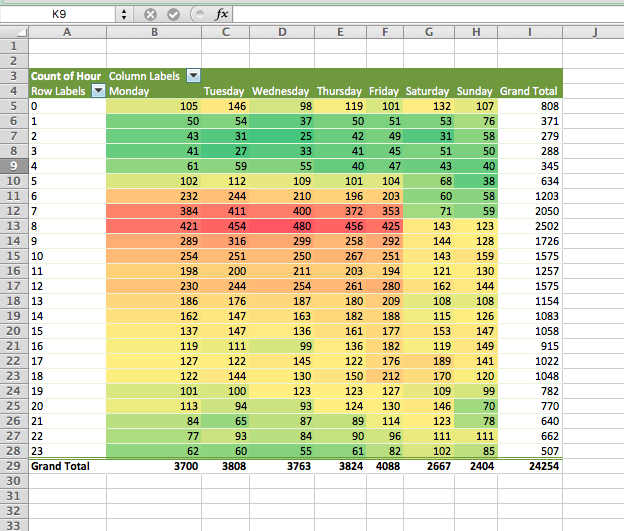Click the Saturday cell with value 189
The height and width of the screenshot is (531, 624).
click(429, 361)
